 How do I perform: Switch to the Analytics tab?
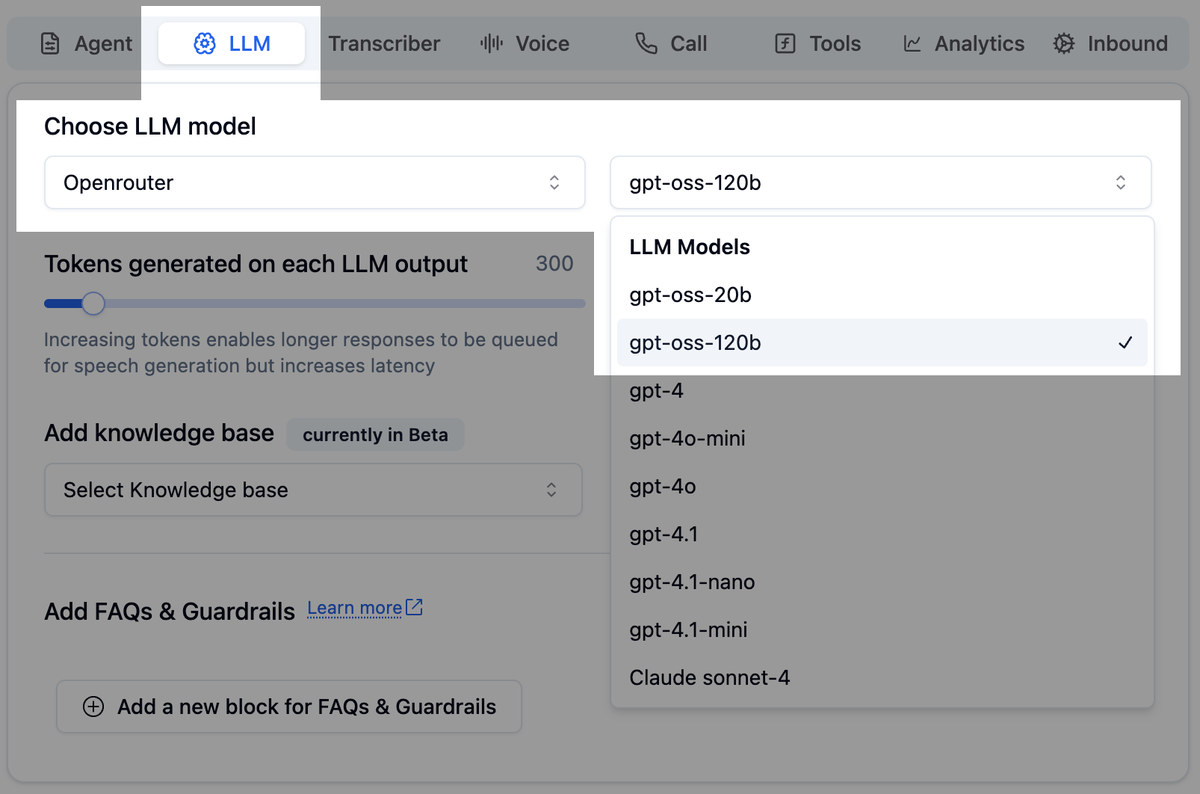(964, 44)
